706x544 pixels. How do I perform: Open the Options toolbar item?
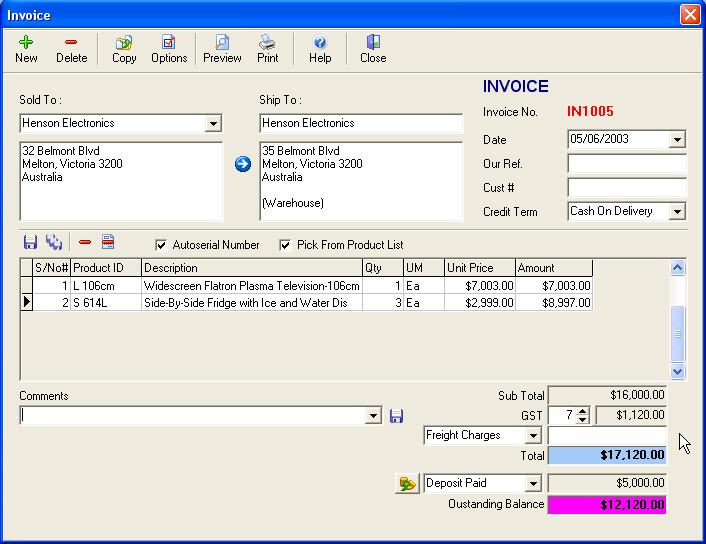point(169,49)
